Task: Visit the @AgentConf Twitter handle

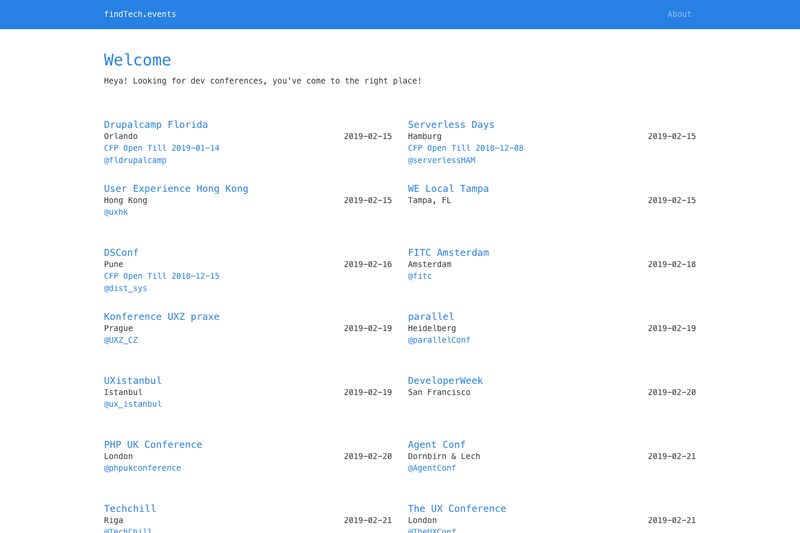Action: pos(432,468)
